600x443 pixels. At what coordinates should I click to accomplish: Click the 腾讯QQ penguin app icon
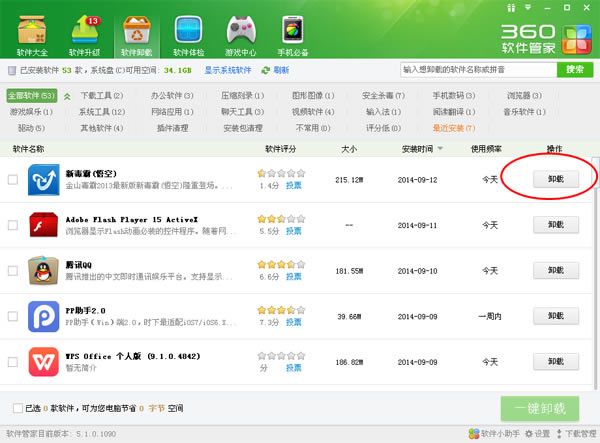(x=44, y=270)
